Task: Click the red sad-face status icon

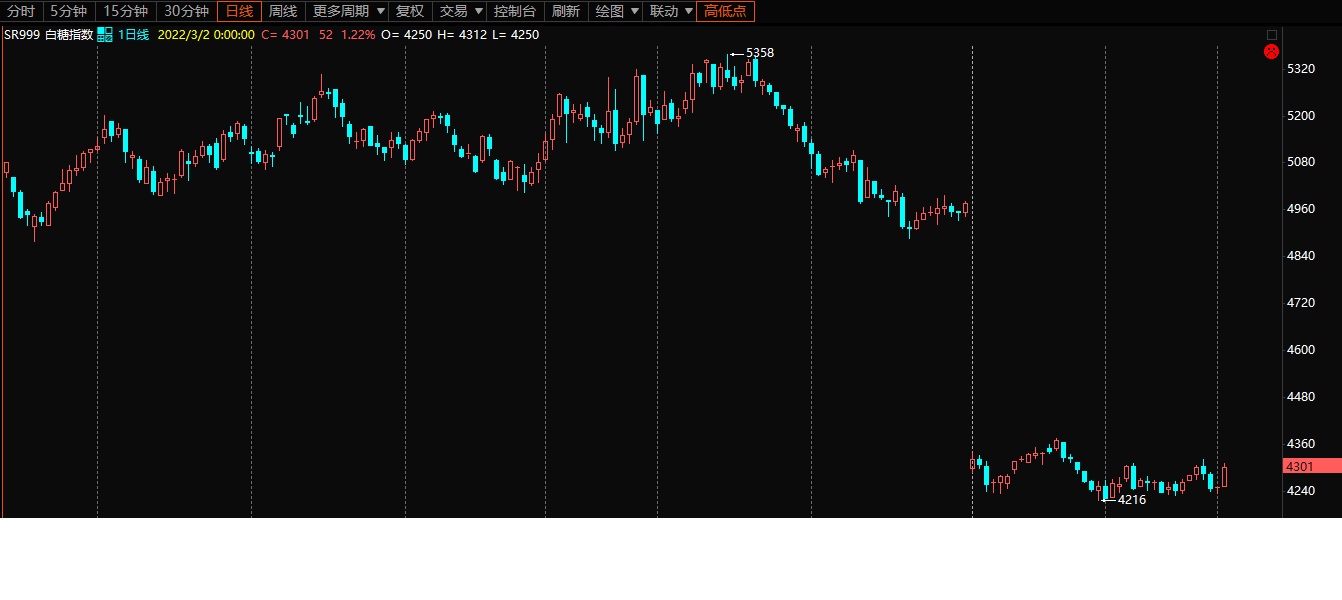Action: [x=1271, y=51]
